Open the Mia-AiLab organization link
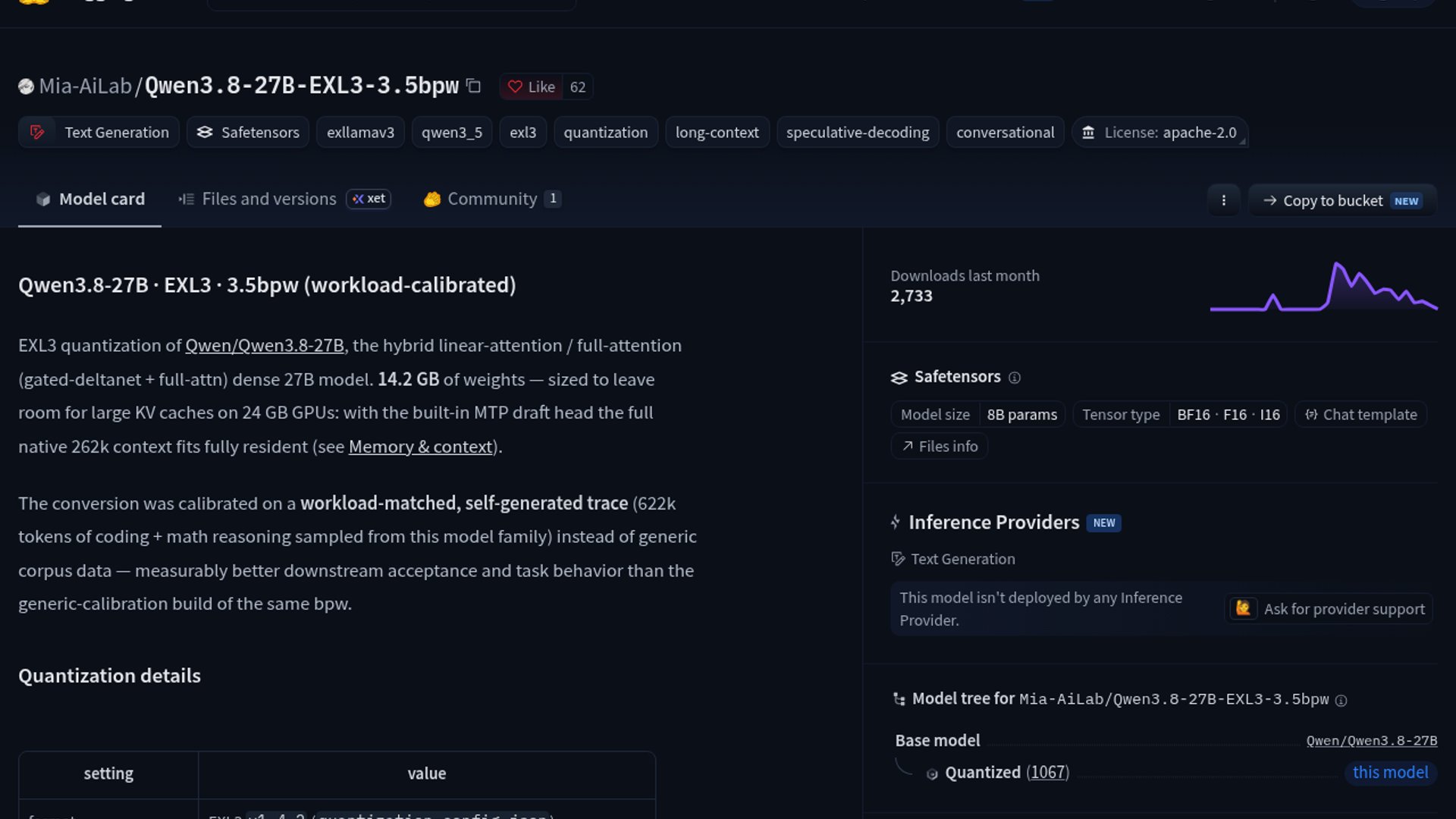The image size is (1456, 819). 86,86
